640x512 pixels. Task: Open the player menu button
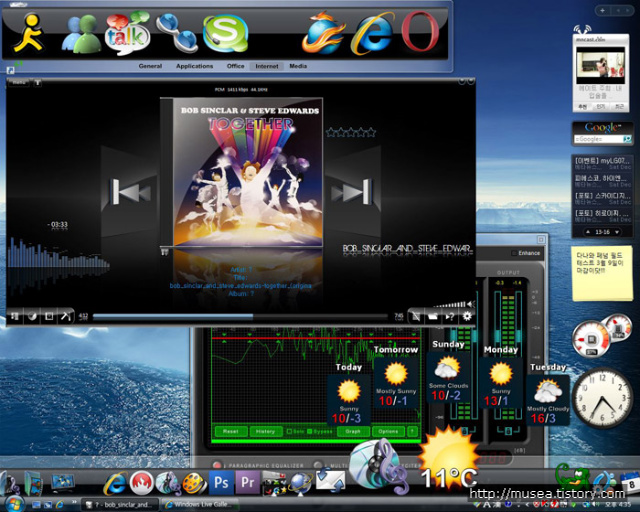coord(19,82)
